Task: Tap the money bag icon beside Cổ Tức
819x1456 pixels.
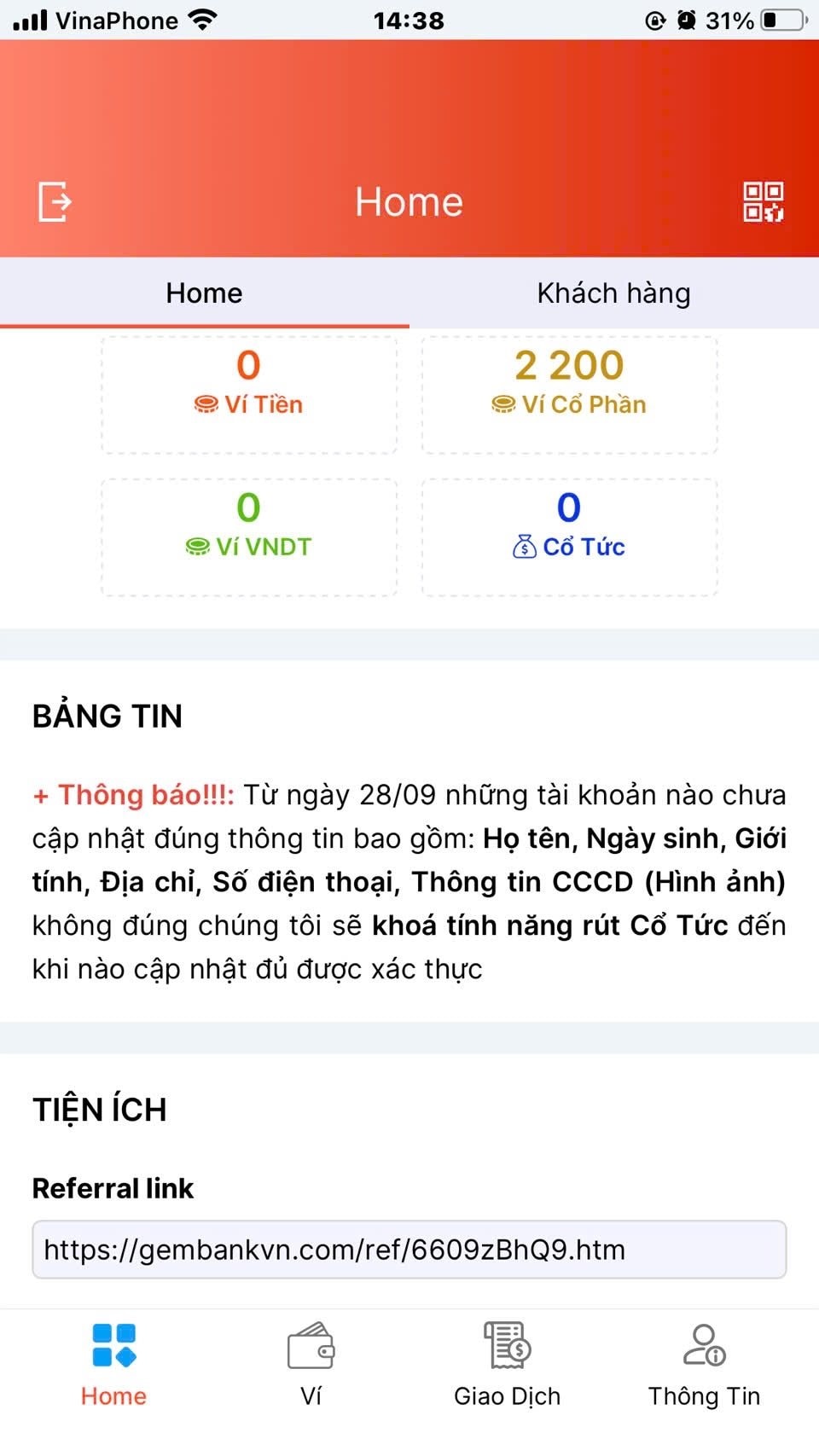Action: (524, 547)
